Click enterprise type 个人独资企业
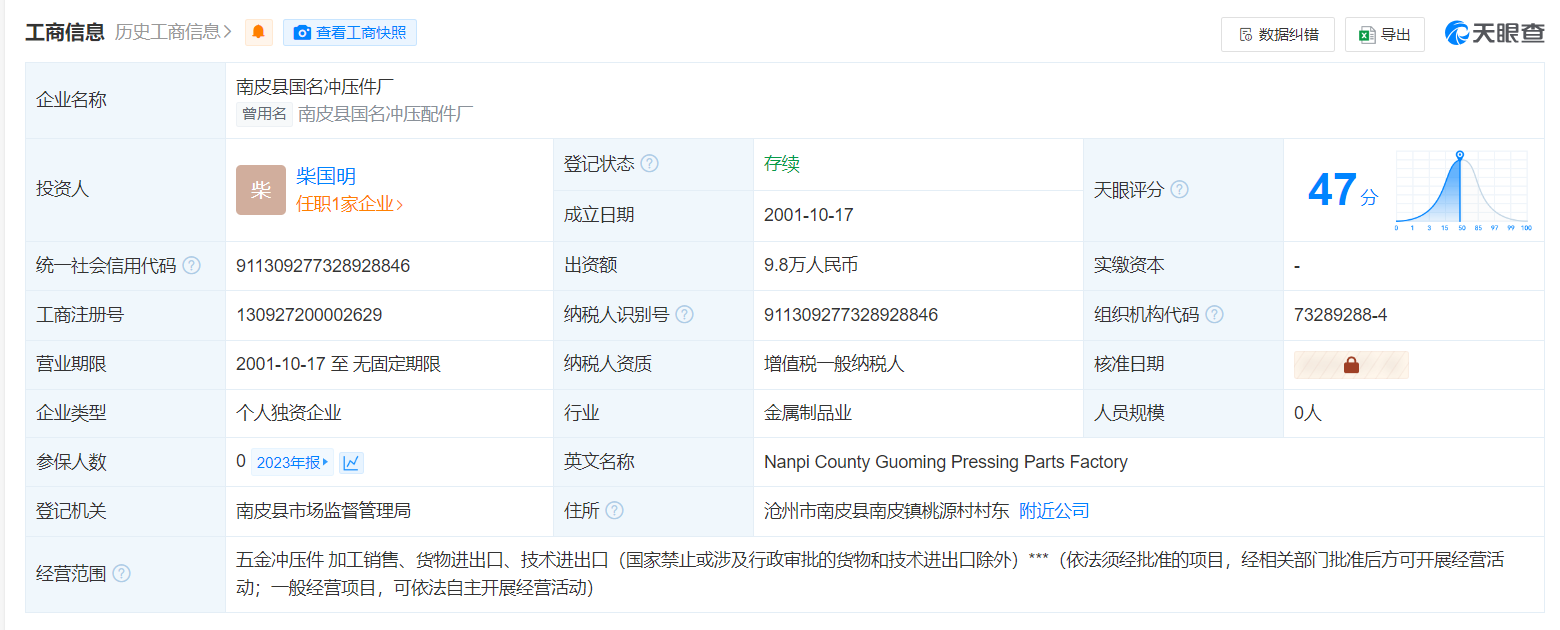This screenshot has width=1560, height=630. pyautogui.click(x=289, y=413)
